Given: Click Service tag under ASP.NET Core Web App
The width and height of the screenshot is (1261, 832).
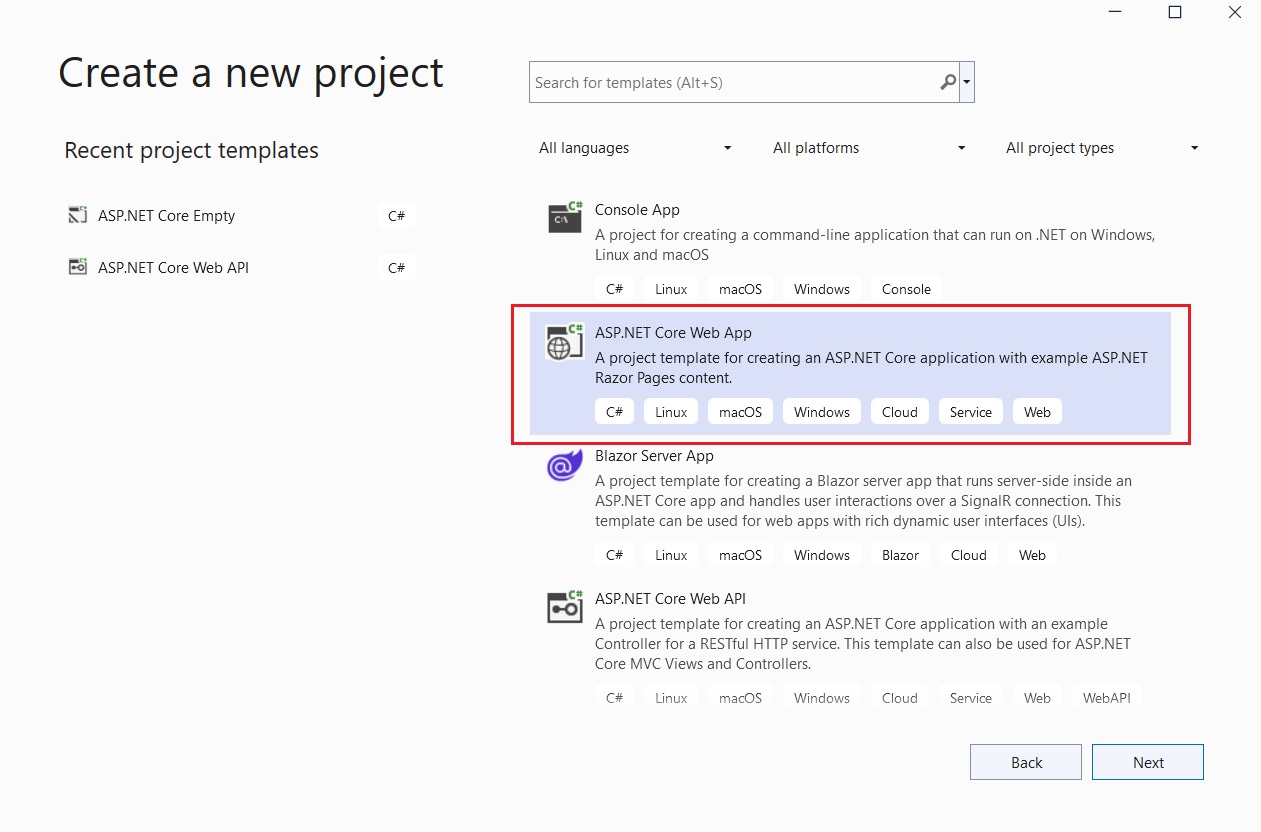Looking at the screenshot, I should 971,412.
